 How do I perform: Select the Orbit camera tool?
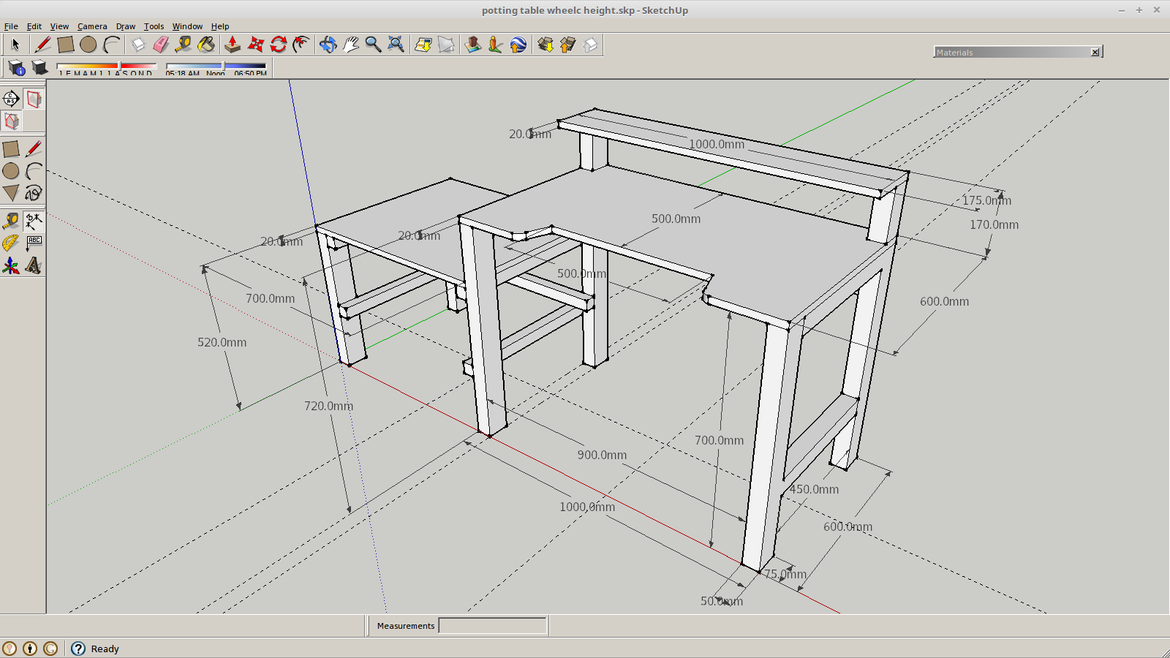click(327, 45)
